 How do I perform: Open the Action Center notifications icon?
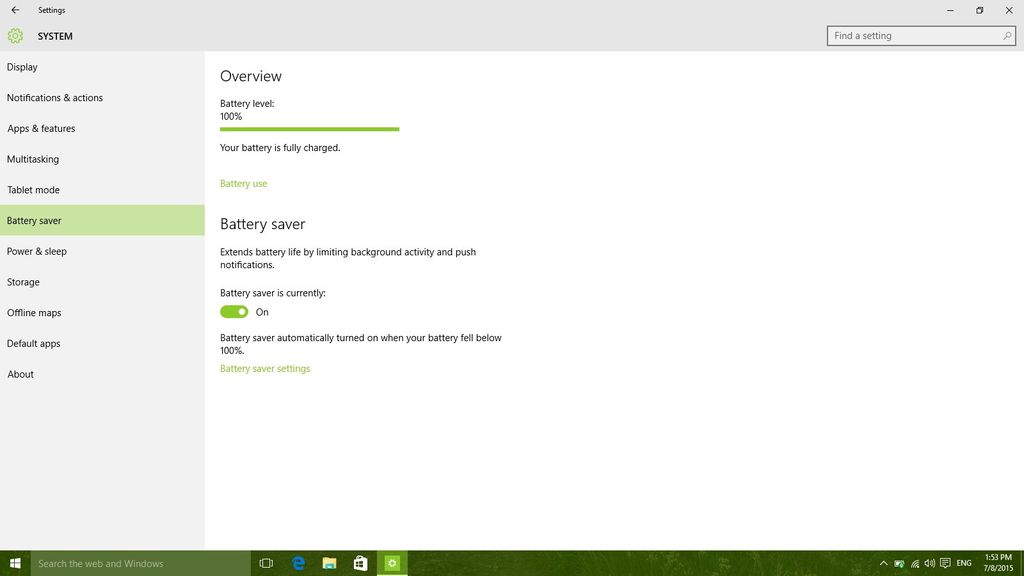click(945, 563)
